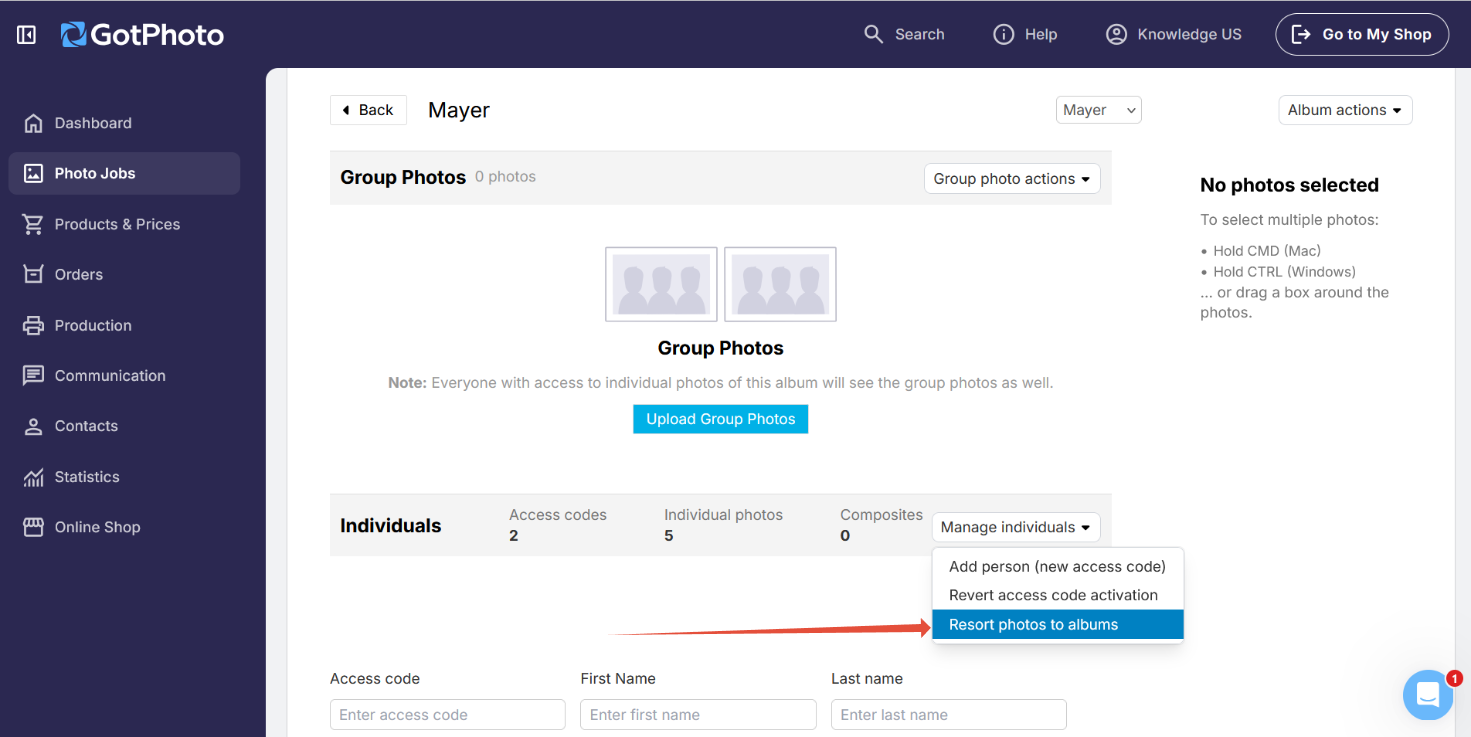Screen dimensions: 1471x737
Task: Open Dashboard in the sidebar
Action: [124, 123]
